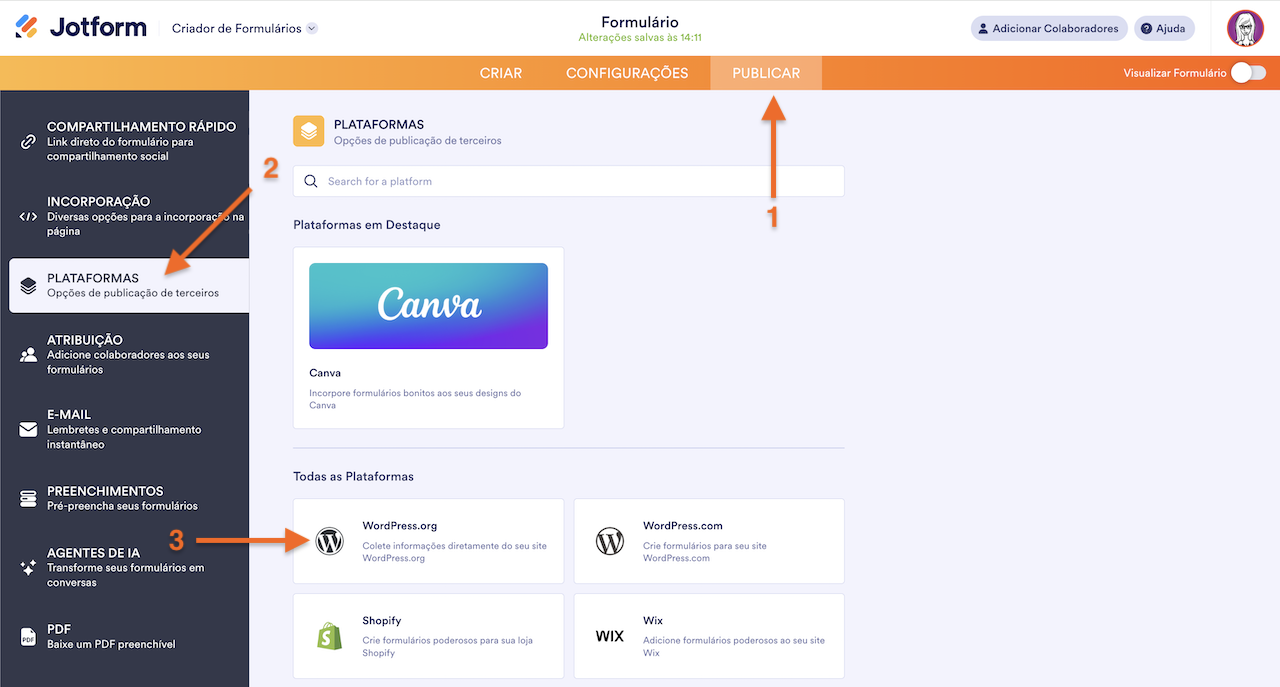Open the Ajuda help button
This screenshot has width=1280, height=687.
[x=1163, y=28]
